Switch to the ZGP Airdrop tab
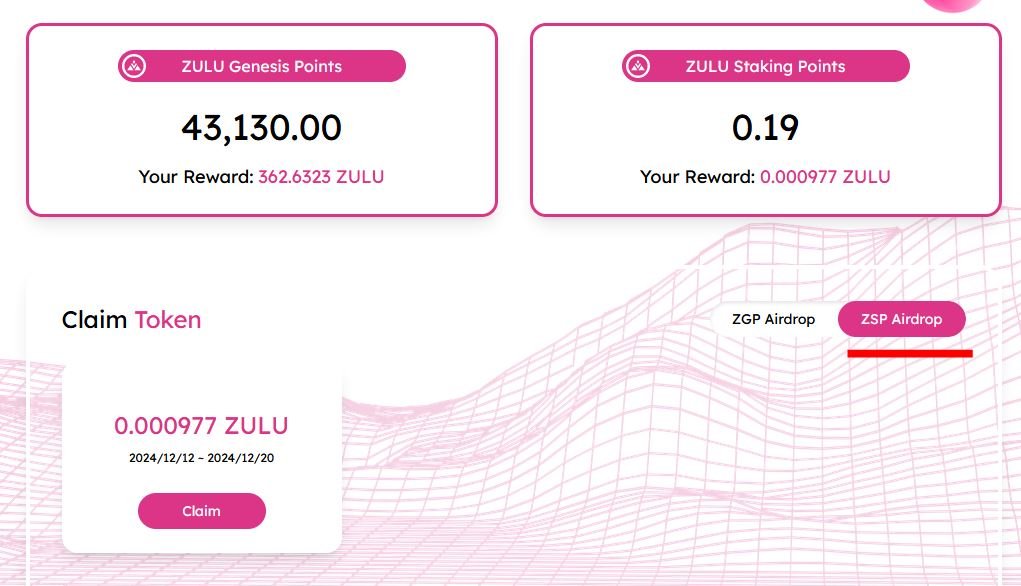Viewport: 1021px width, 586px height. [773, 320]
